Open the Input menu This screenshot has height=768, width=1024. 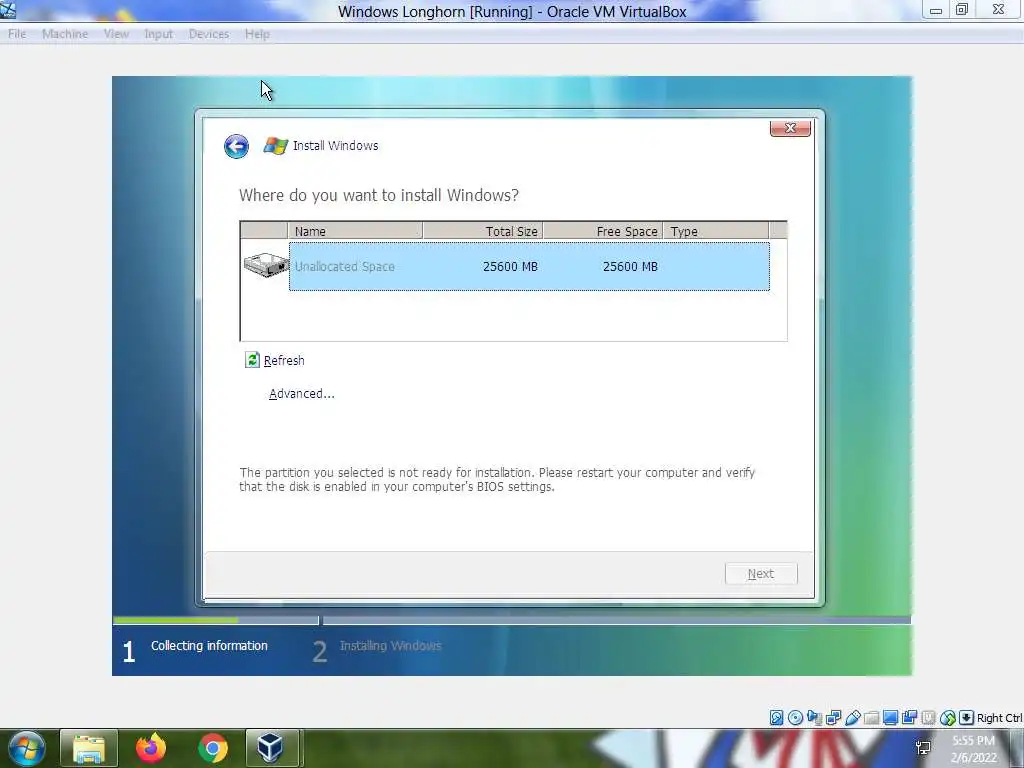159,34
